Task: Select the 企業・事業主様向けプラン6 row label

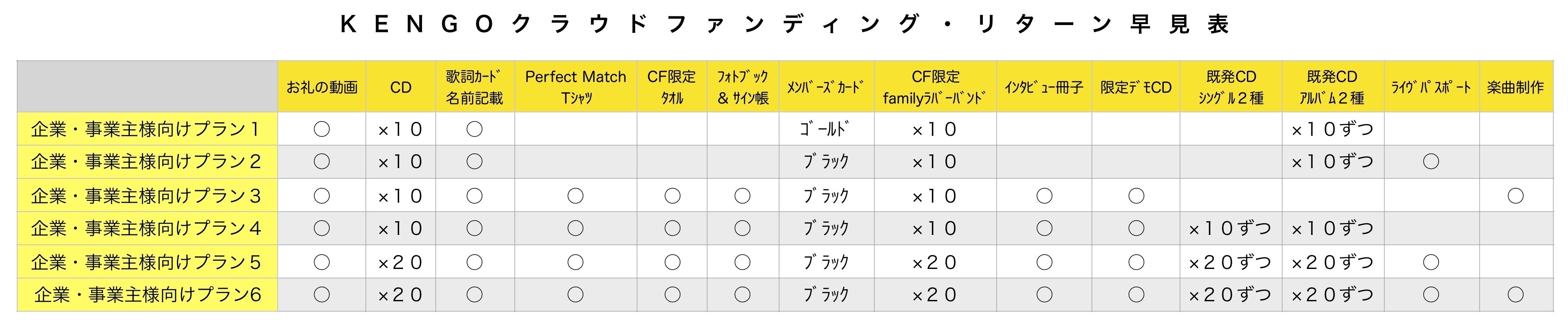Action: 147,294
